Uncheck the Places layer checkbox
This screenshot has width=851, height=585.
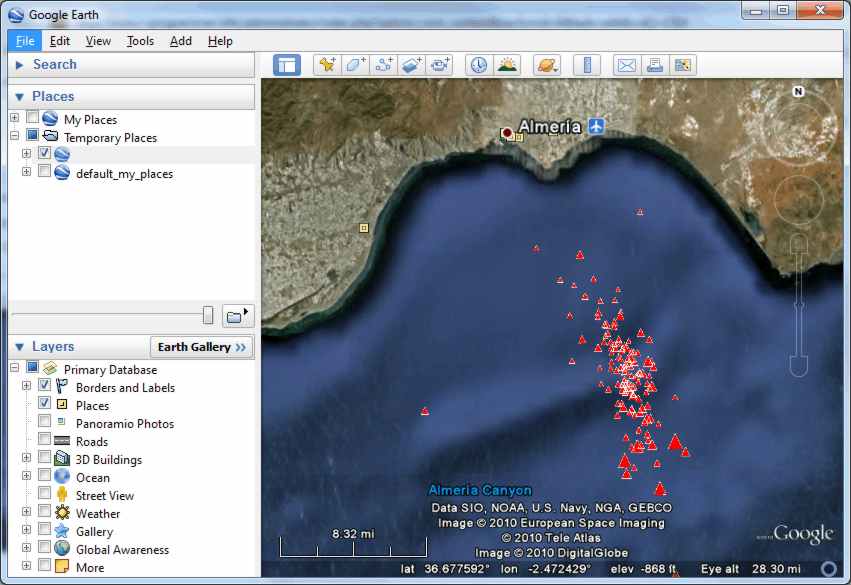click(x=45, y=403)
